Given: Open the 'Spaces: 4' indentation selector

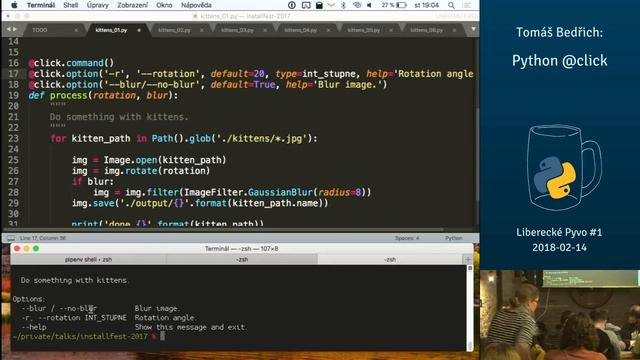Looking at the screenshot, I should [407, 238].
